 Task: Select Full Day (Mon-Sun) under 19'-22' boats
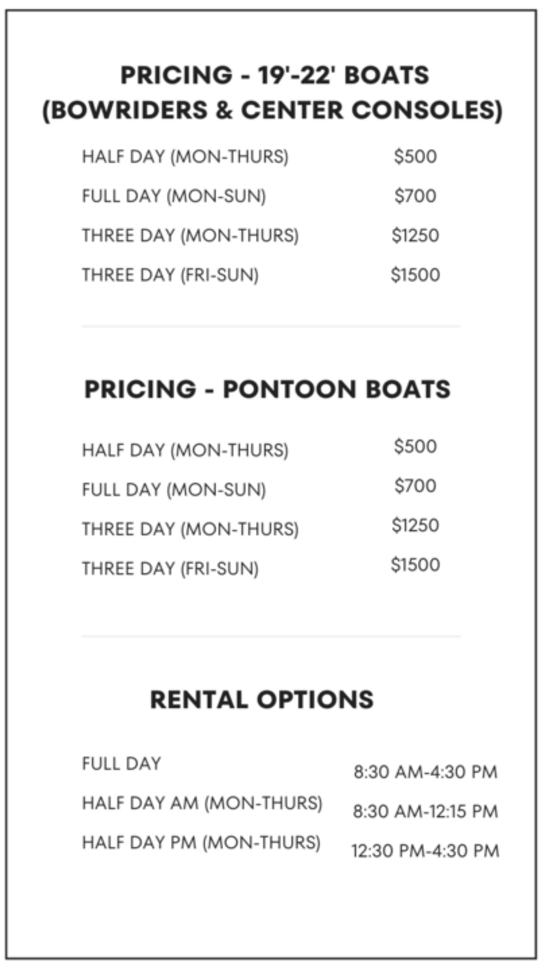point(174,197)
